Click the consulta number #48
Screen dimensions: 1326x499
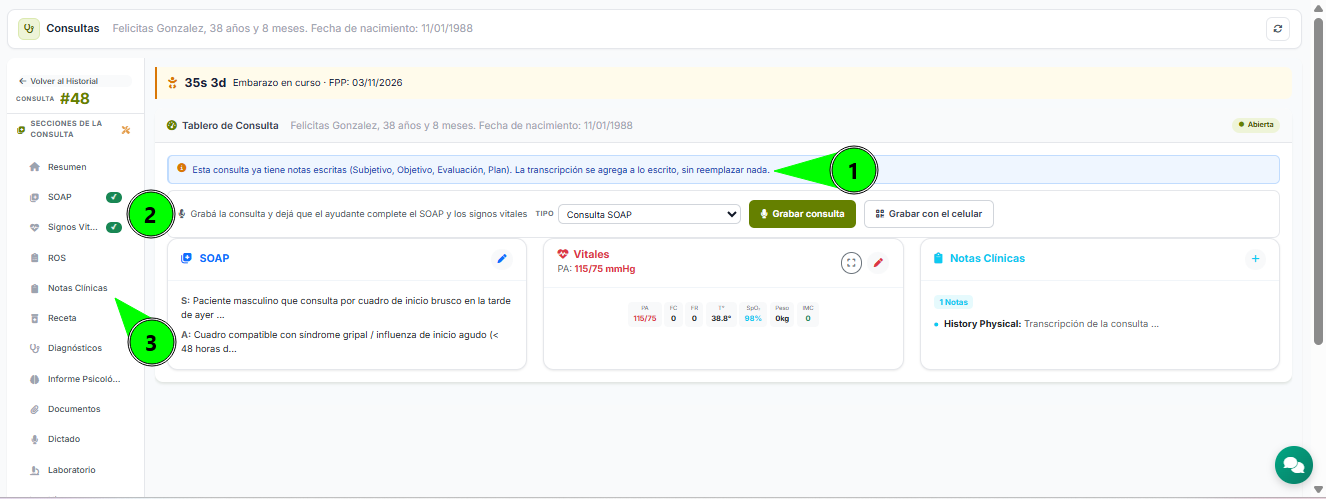(x=75, y=98)
